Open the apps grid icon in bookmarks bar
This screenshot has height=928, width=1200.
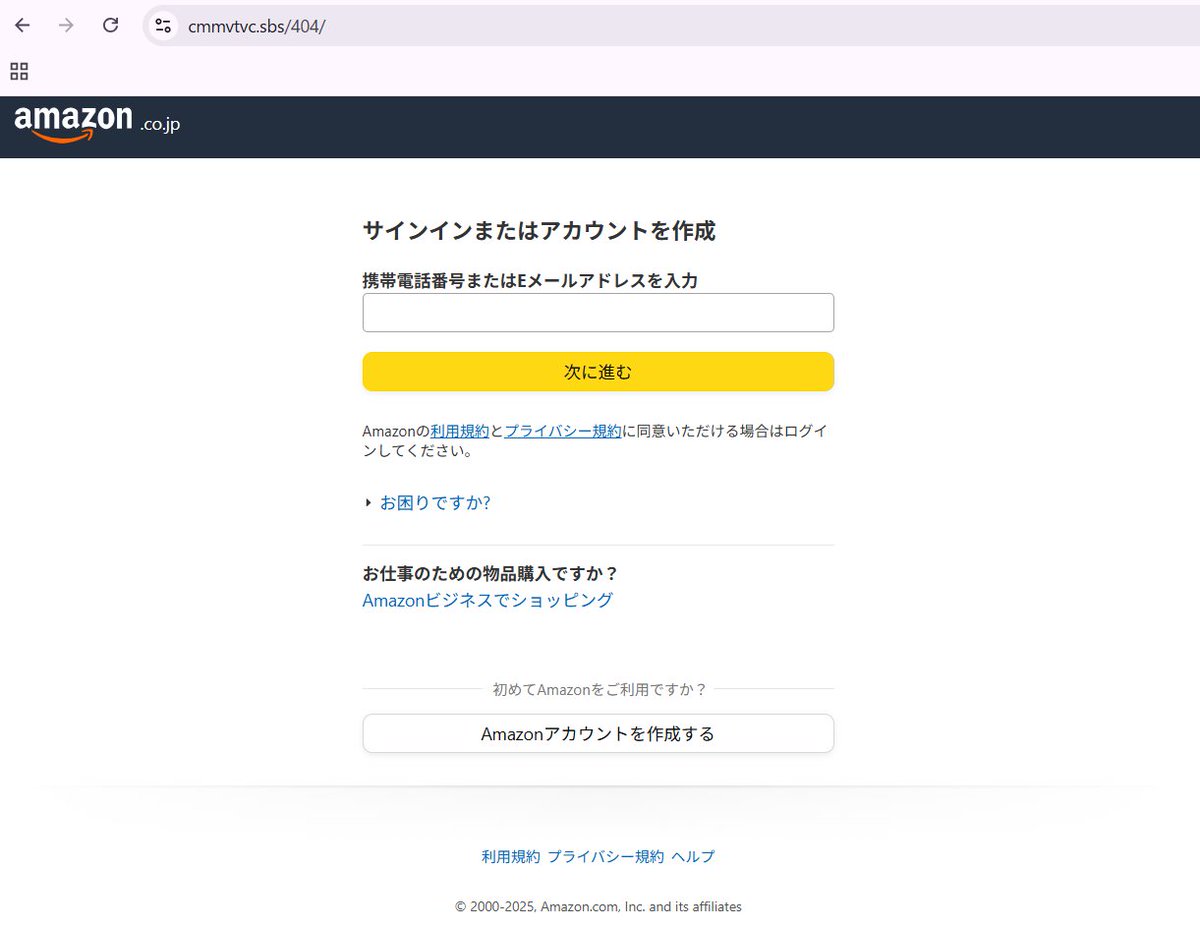pos(19,71)
